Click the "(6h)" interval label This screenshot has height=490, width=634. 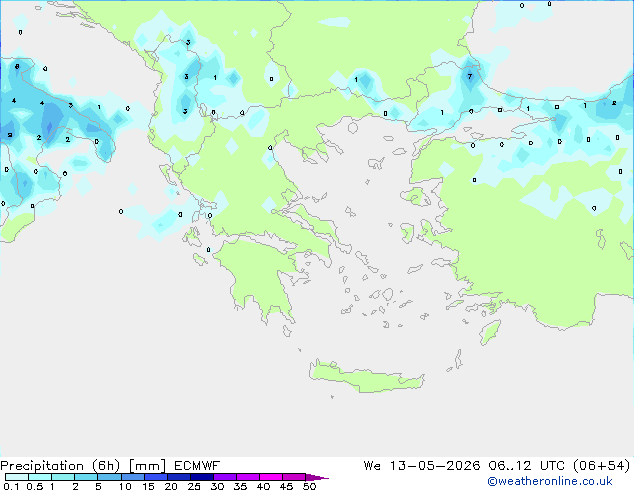point(106,466)
